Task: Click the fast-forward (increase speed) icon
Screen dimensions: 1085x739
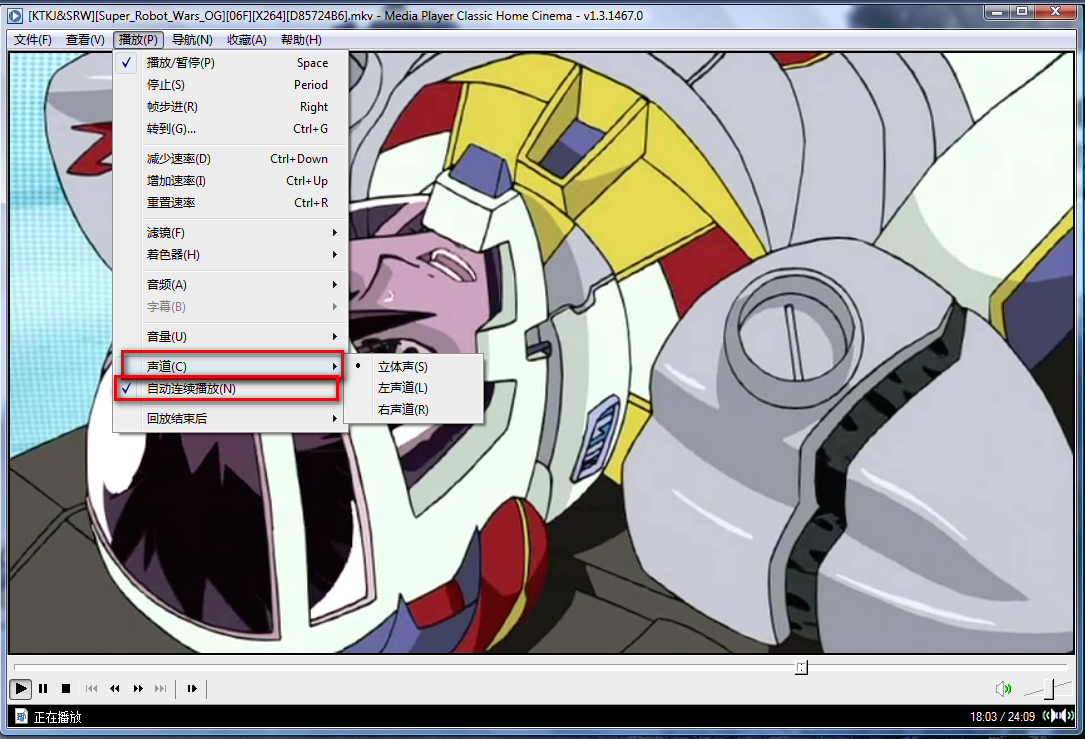Action: [x=138, y=688]
